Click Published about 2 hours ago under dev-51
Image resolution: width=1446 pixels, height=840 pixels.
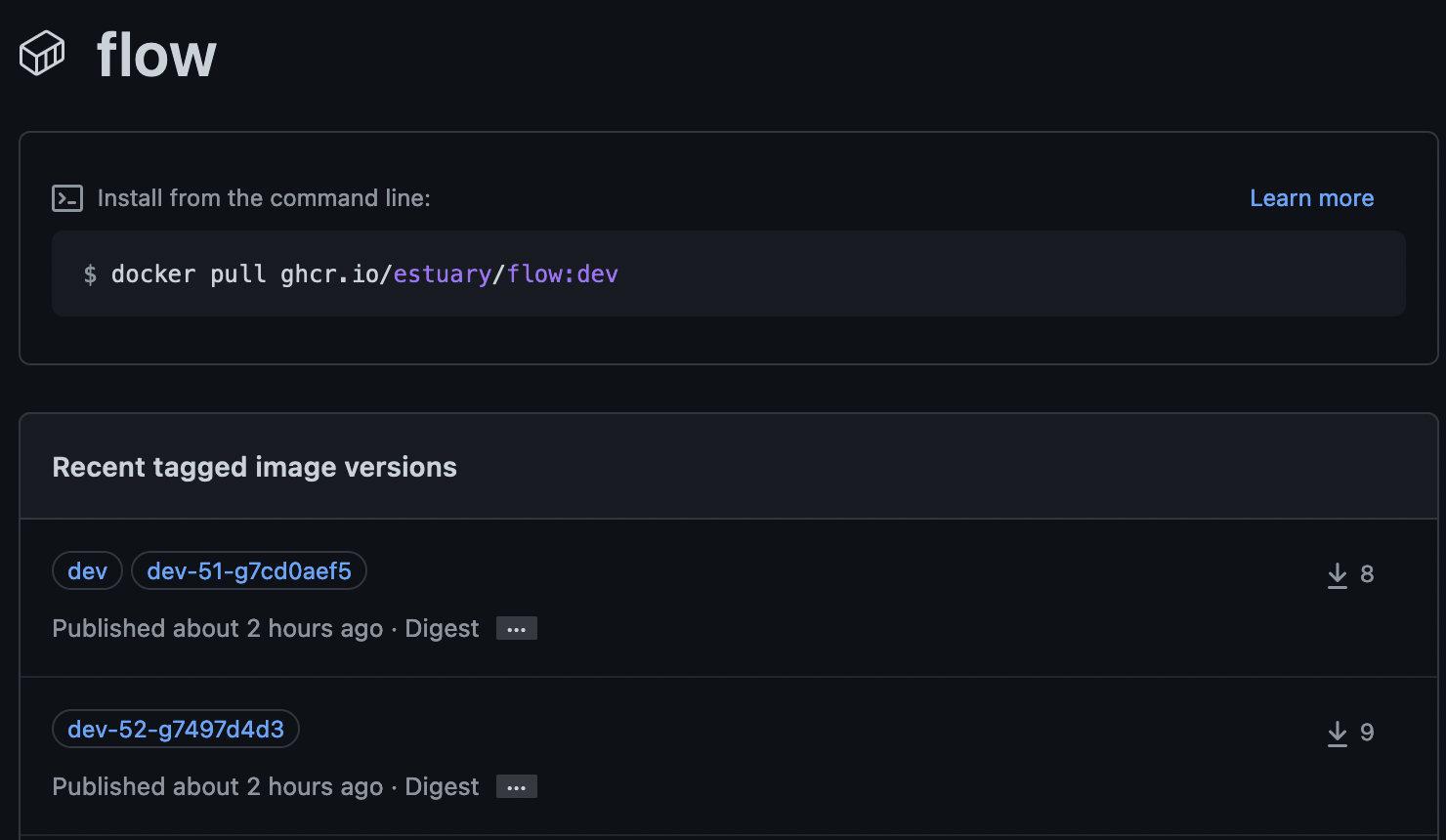click(217, 628)
